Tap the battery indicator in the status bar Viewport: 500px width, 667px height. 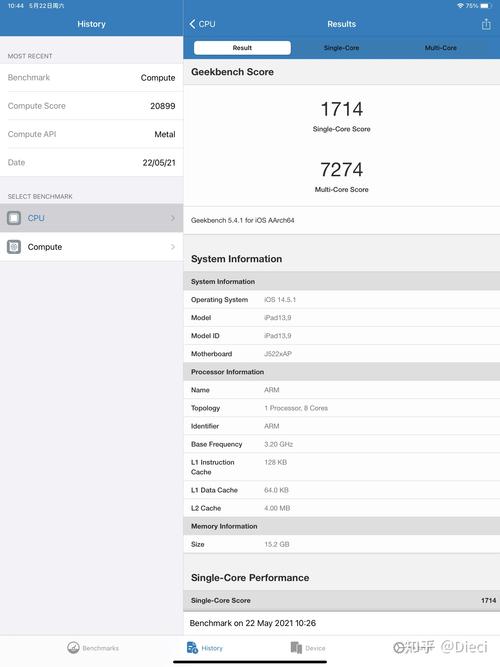486,6
